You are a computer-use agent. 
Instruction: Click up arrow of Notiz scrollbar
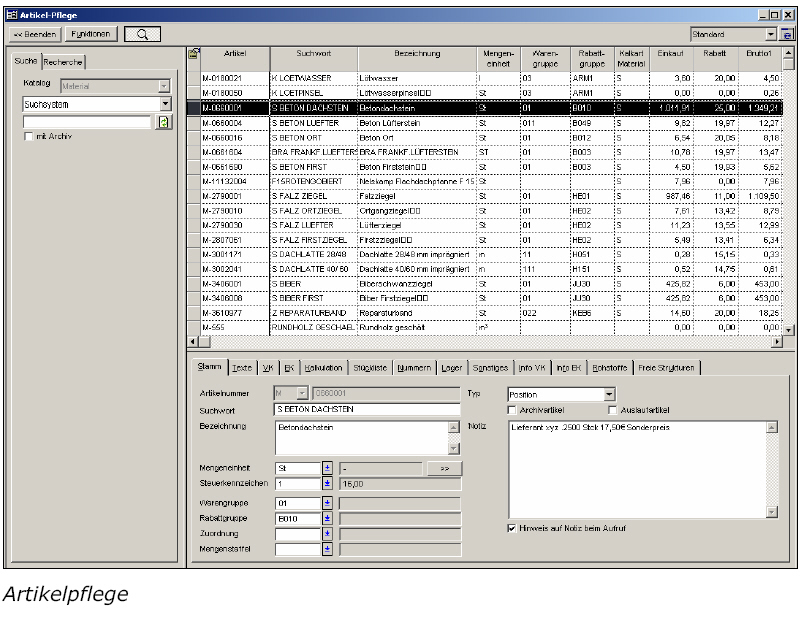coord(771,427)
